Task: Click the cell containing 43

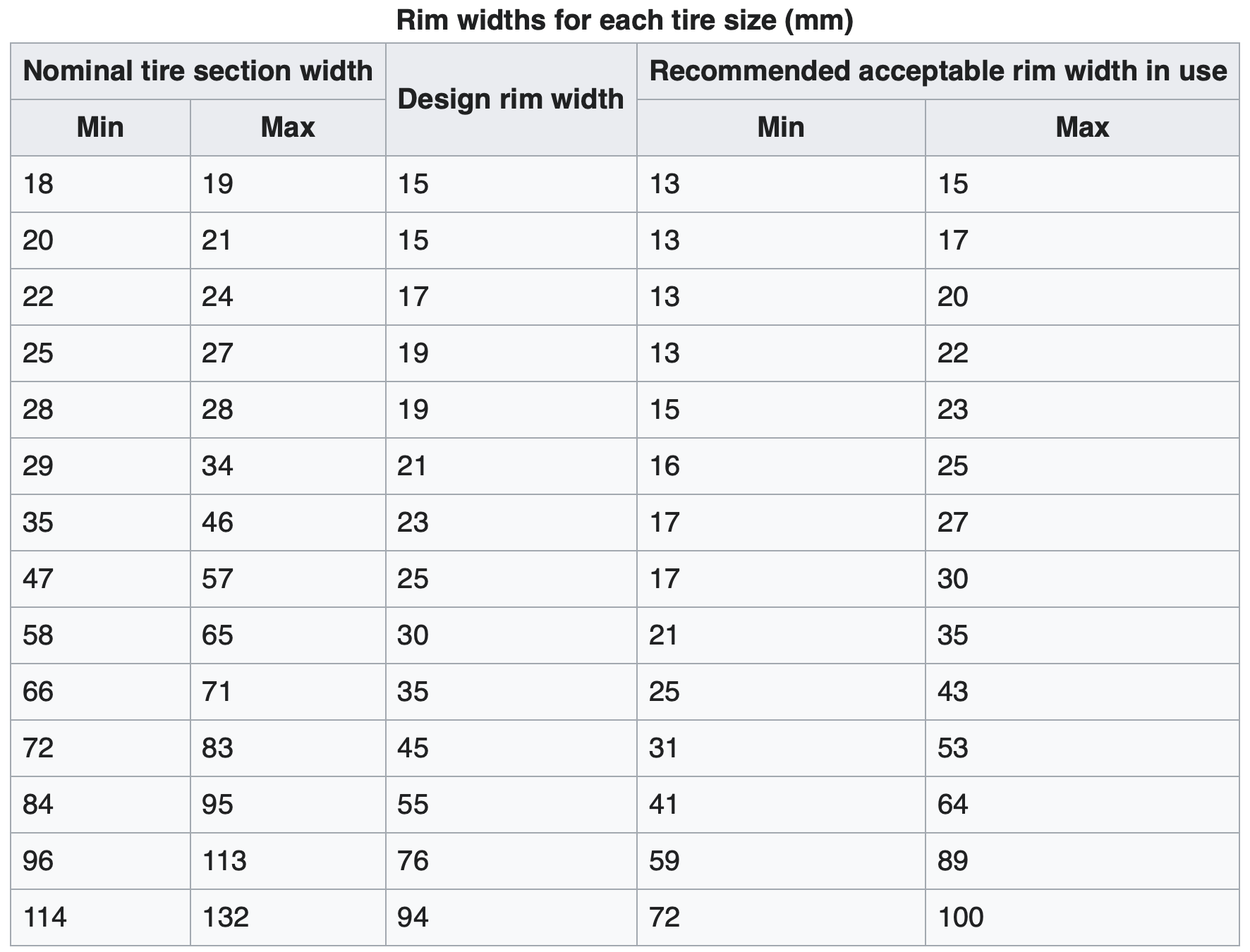Action: [952, 692]
